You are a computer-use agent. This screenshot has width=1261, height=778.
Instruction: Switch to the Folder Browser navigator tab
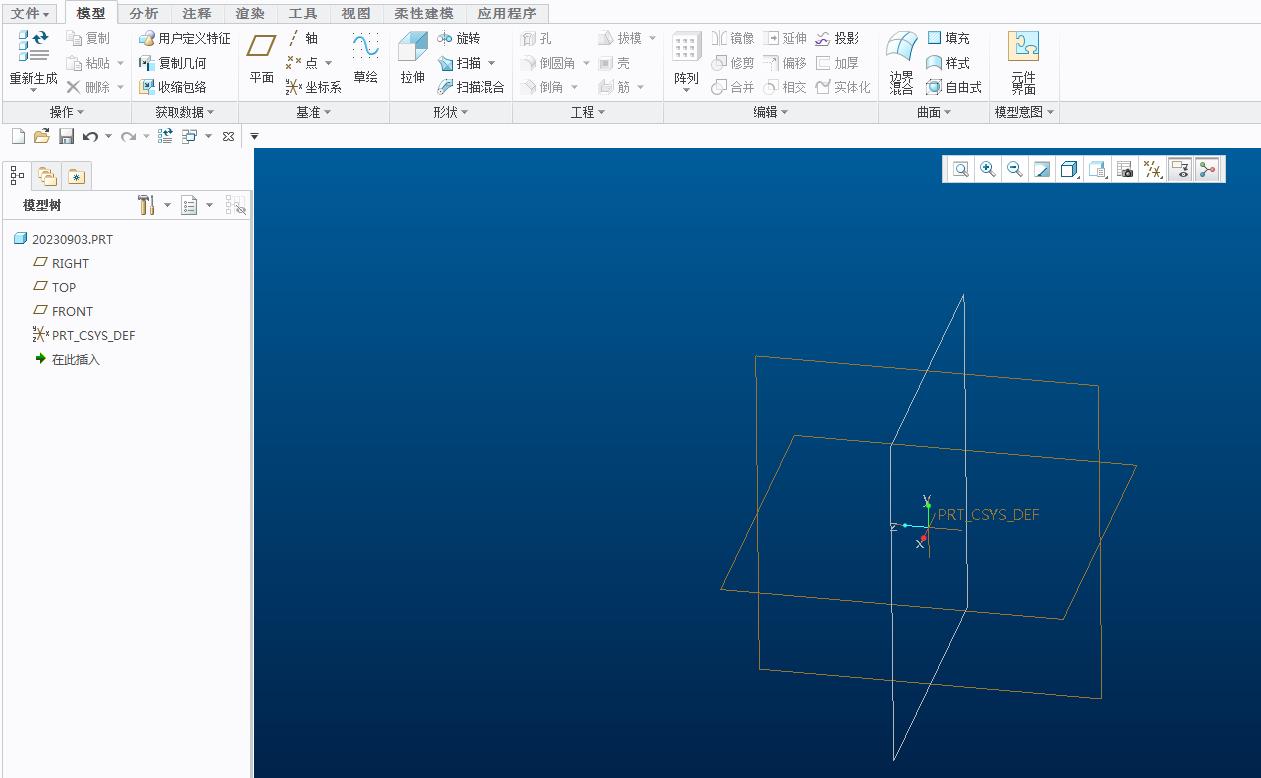coord(47,177)
